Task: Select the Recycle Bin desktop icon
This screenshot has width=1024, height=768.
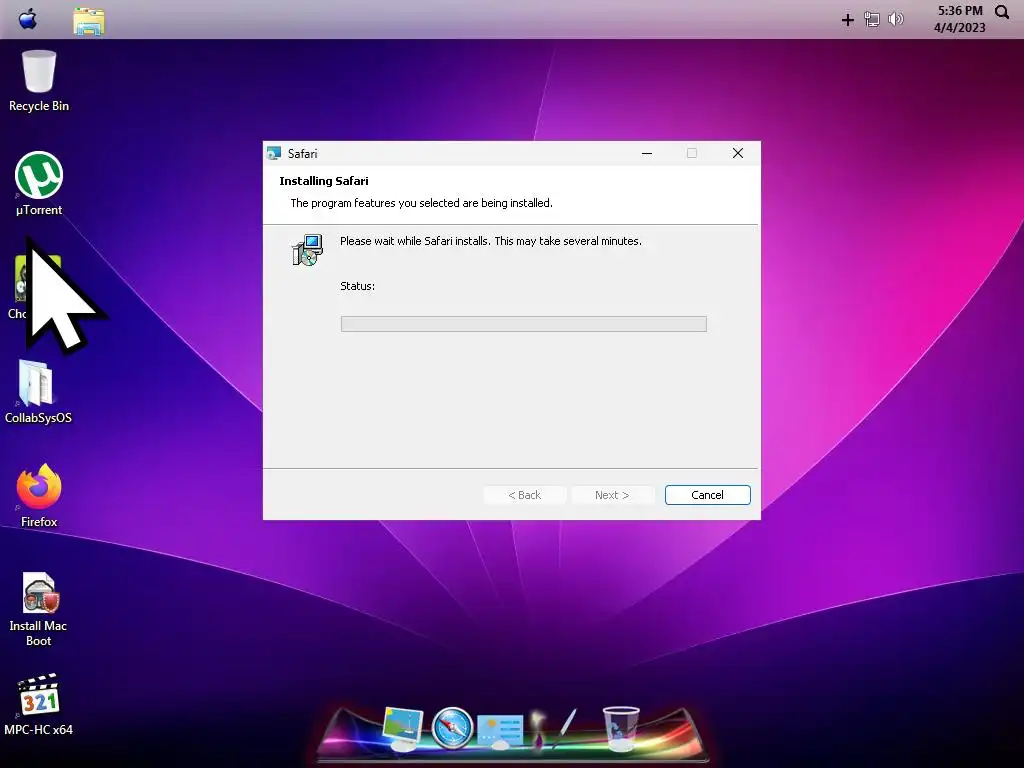Action: tap(39, 81)
